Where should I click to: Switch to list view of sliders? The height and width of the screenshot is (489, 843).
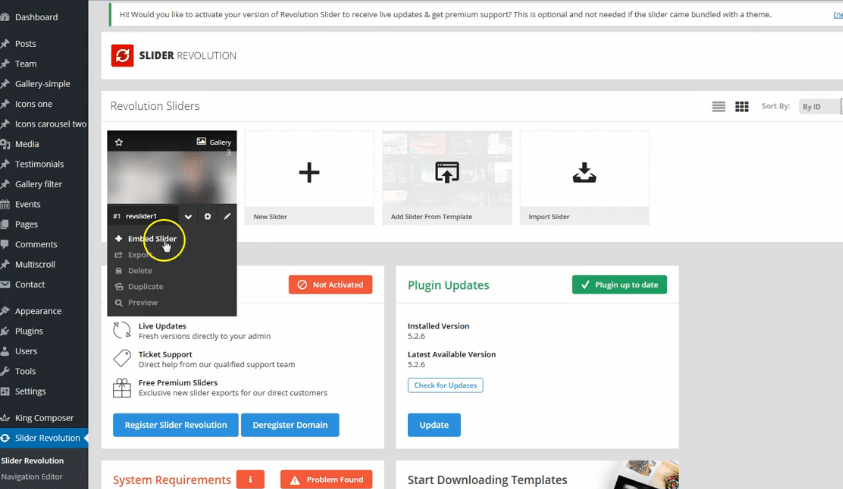pos(719,106)
